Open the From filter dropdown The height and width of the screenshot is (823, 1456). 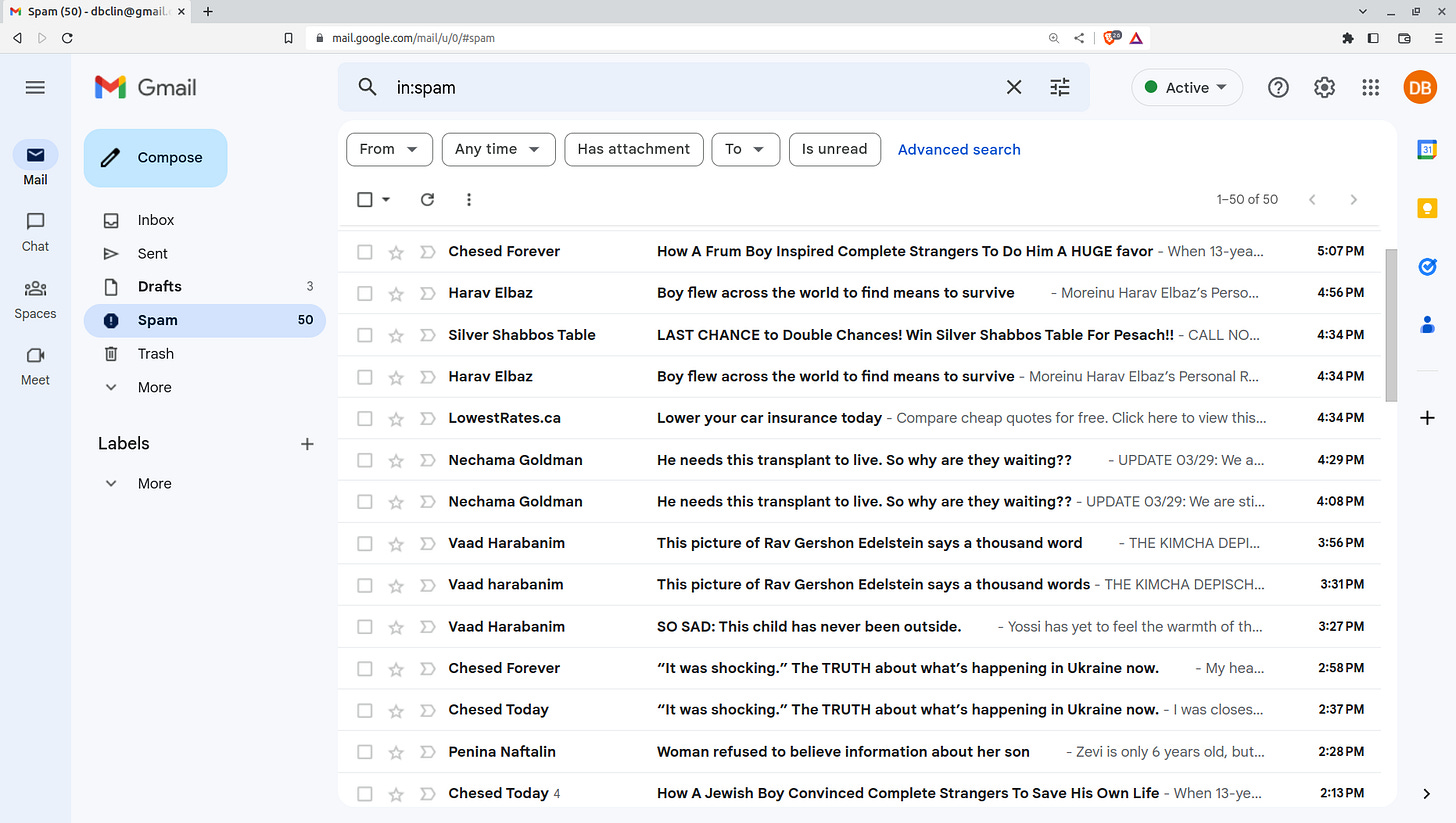(x=389, y=149)
